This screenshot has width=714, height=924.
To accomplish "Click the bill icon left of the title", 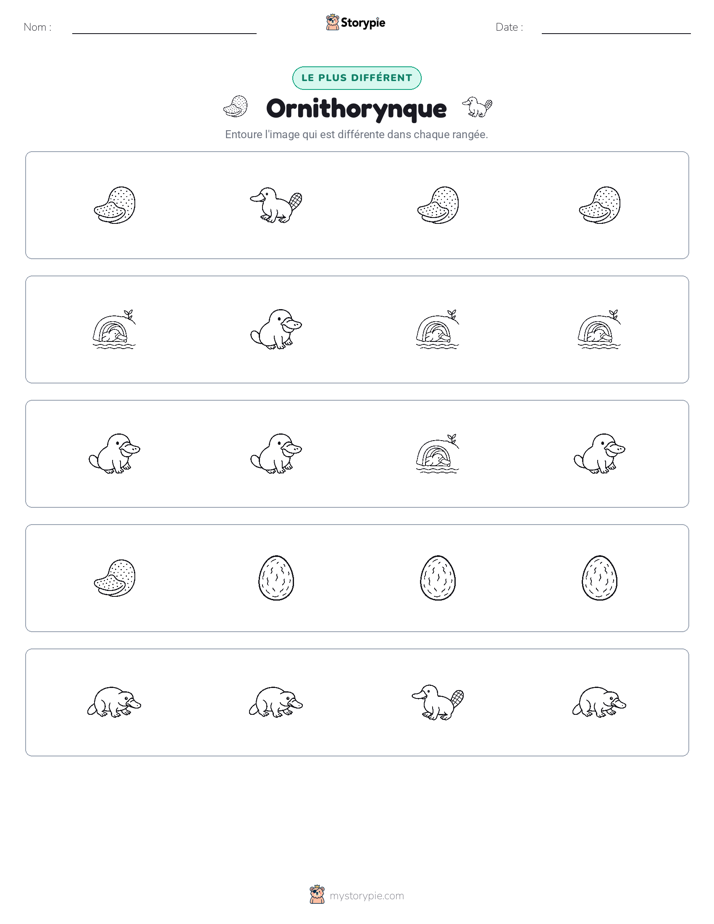I will click(x=236, y=107).
